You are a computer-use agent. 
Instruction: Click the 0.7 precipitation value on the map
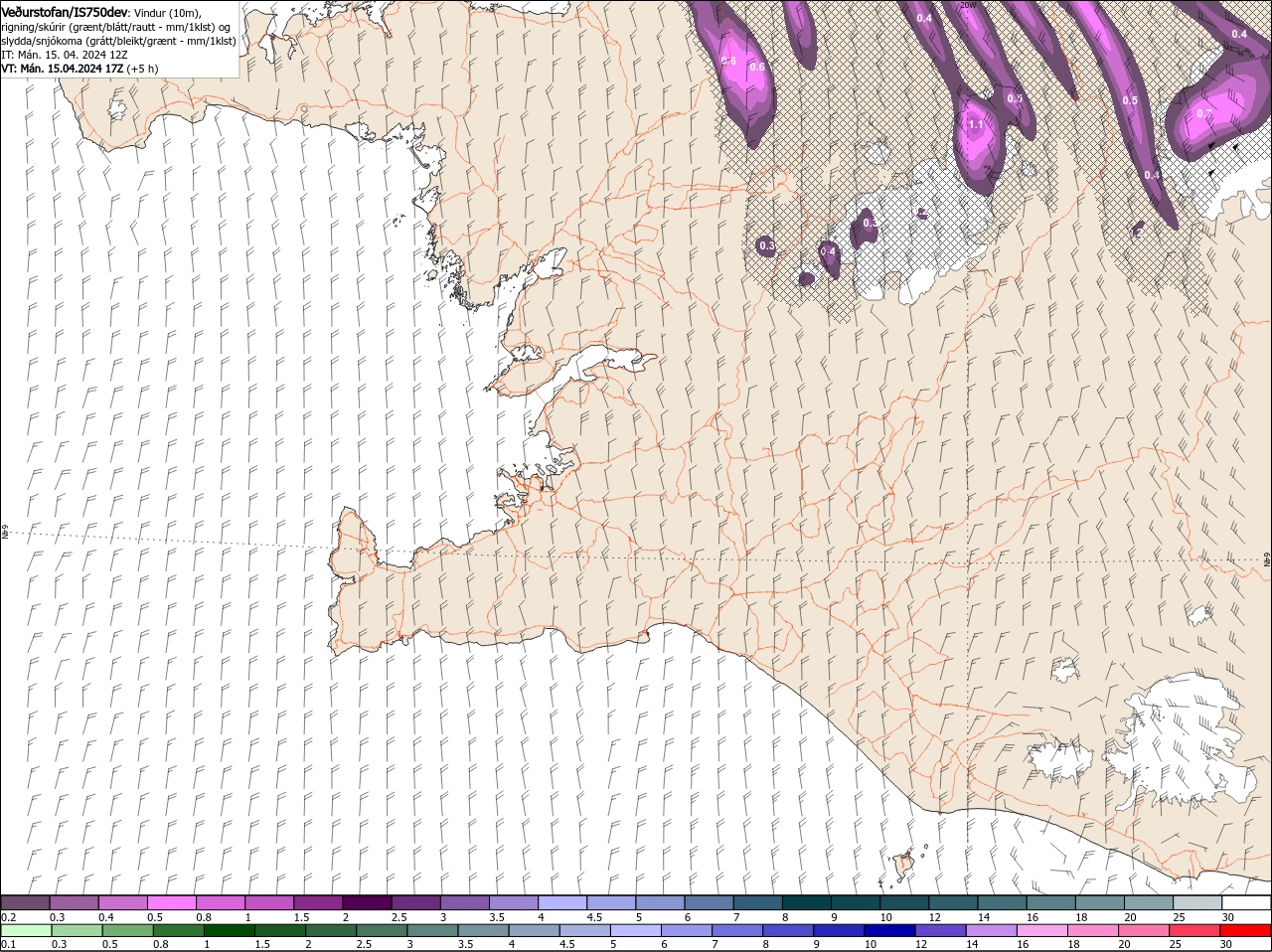[x=1203, y=113]
